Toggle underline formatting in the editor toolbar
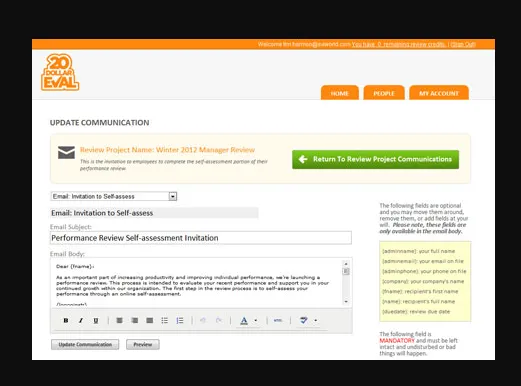Viewport: 521px width, 386px height. [x=96, y=320]
